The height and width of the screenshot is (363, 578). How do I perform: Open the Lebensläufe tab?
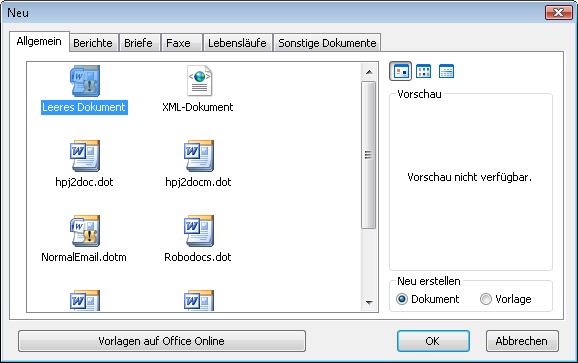point(237,43)
